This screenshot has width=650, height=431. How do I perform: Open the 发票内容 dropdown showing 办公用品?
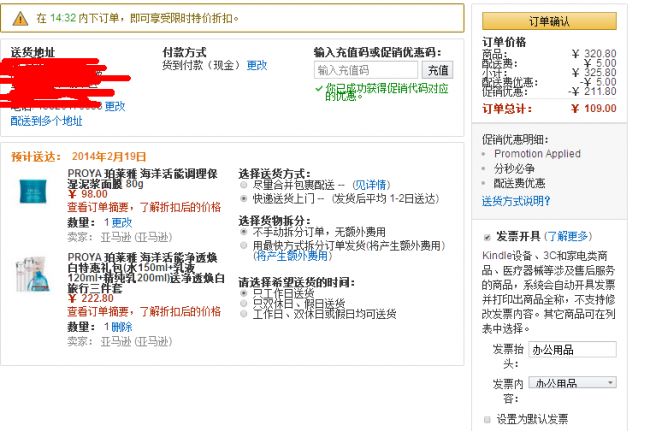point(572,383)
